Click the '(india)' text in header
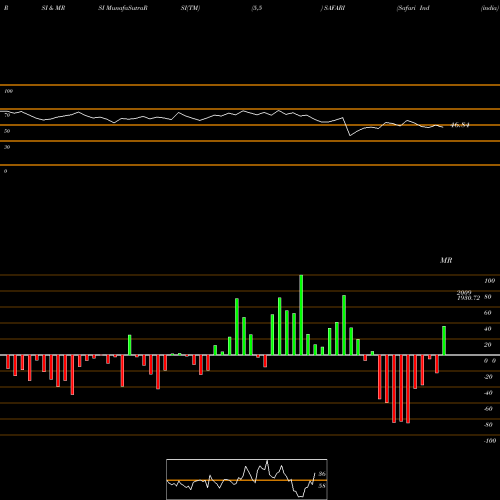 [x=490, y=8]
